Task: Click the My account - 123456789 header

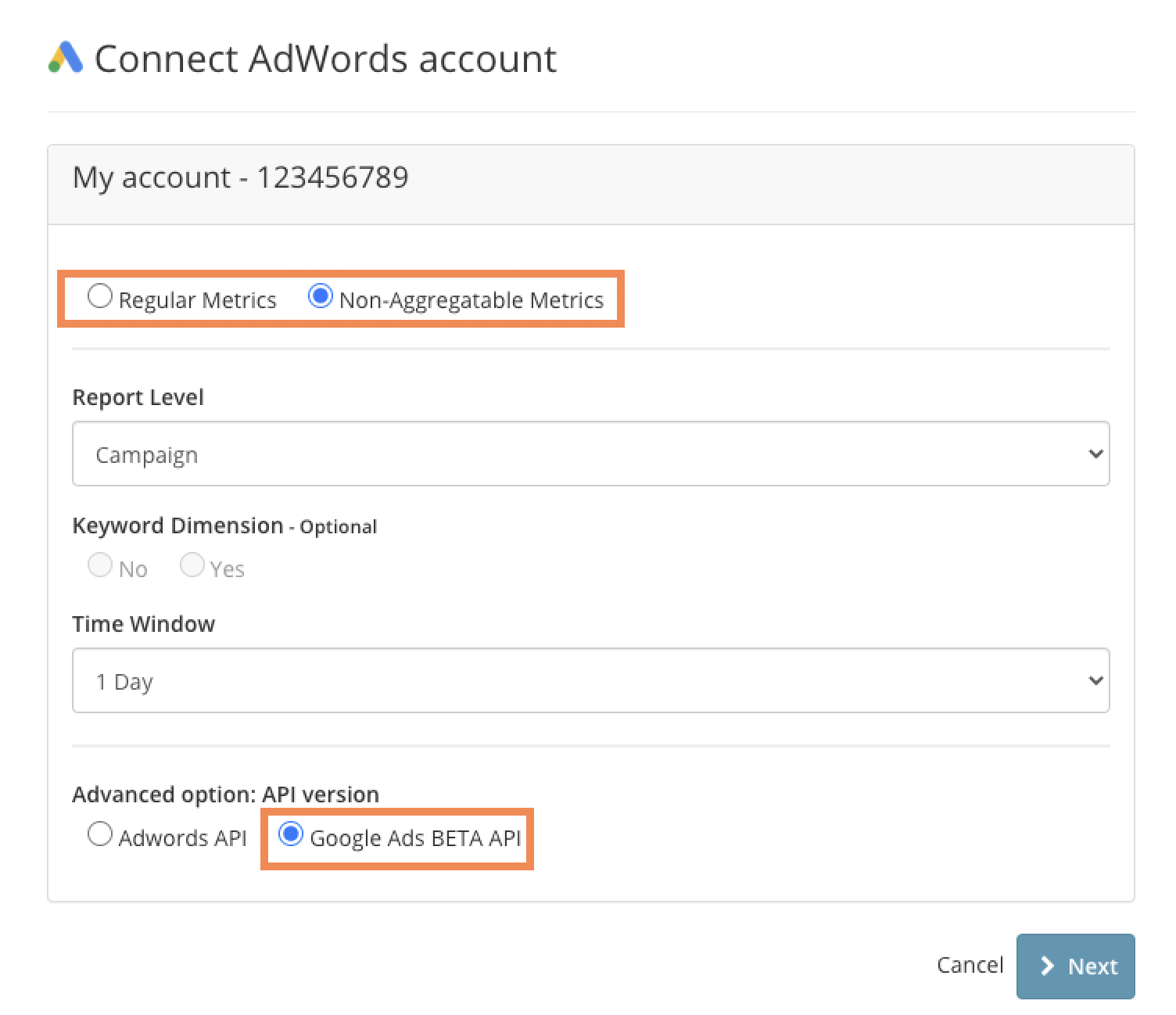Action: [240, 178]
